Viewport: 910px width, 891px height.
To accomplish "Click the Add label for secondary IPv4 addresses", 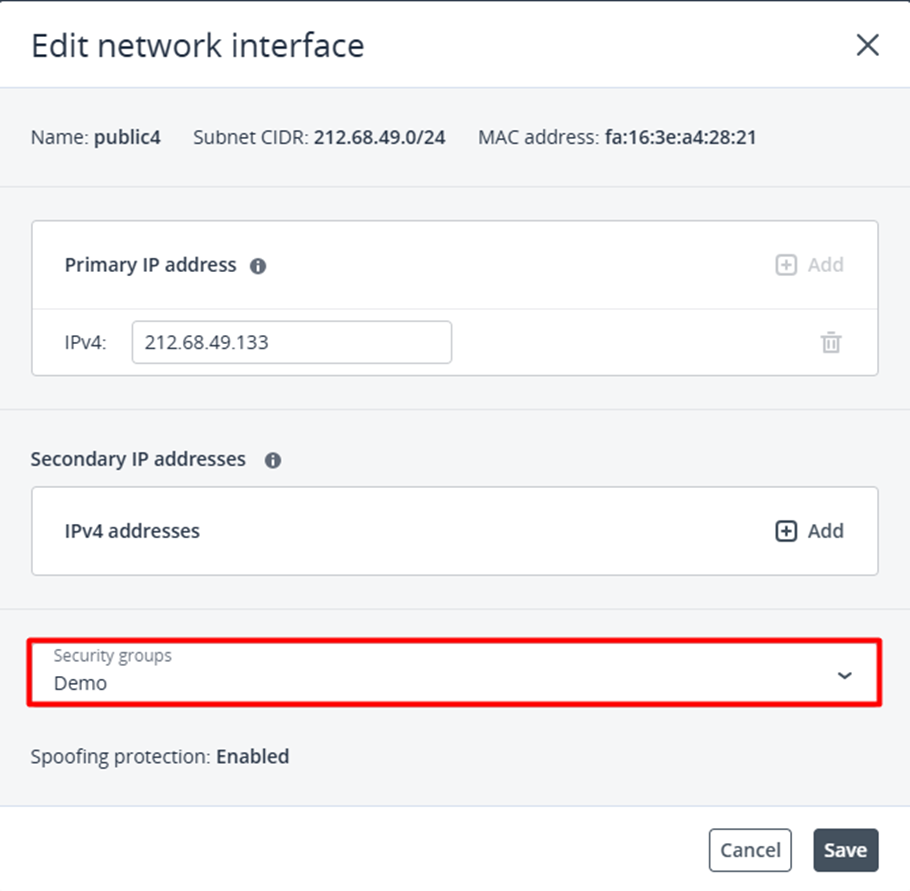I will pos(825,531).
